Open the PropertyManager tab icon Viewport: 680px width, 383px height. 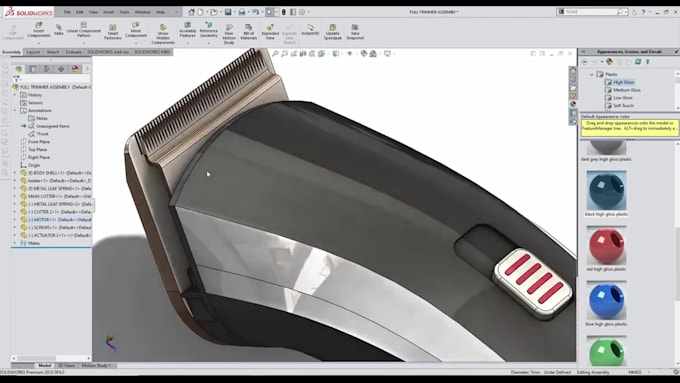coord(33,69)
